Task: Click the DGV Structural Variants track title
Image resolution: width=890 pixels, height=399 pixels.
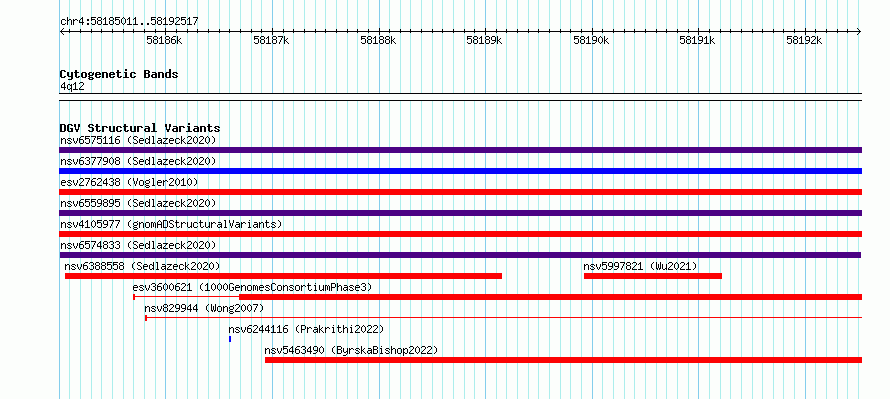Action: pos(140,128)
